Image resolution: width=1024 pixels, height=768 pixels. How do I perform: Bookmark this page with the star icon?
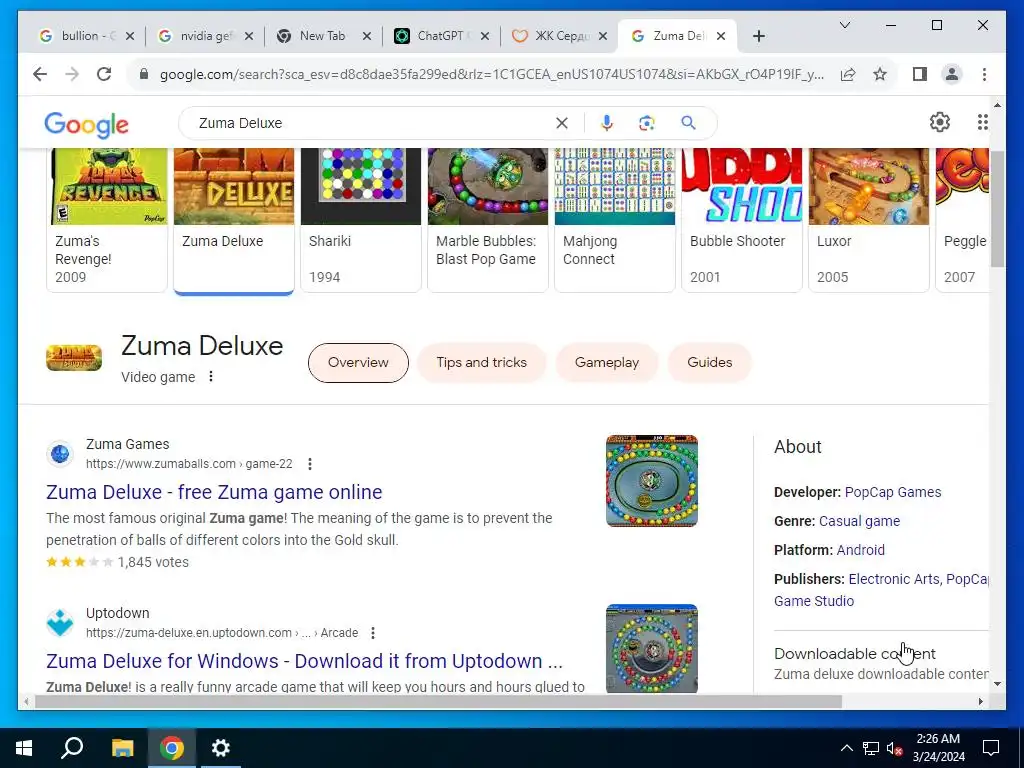880,74
